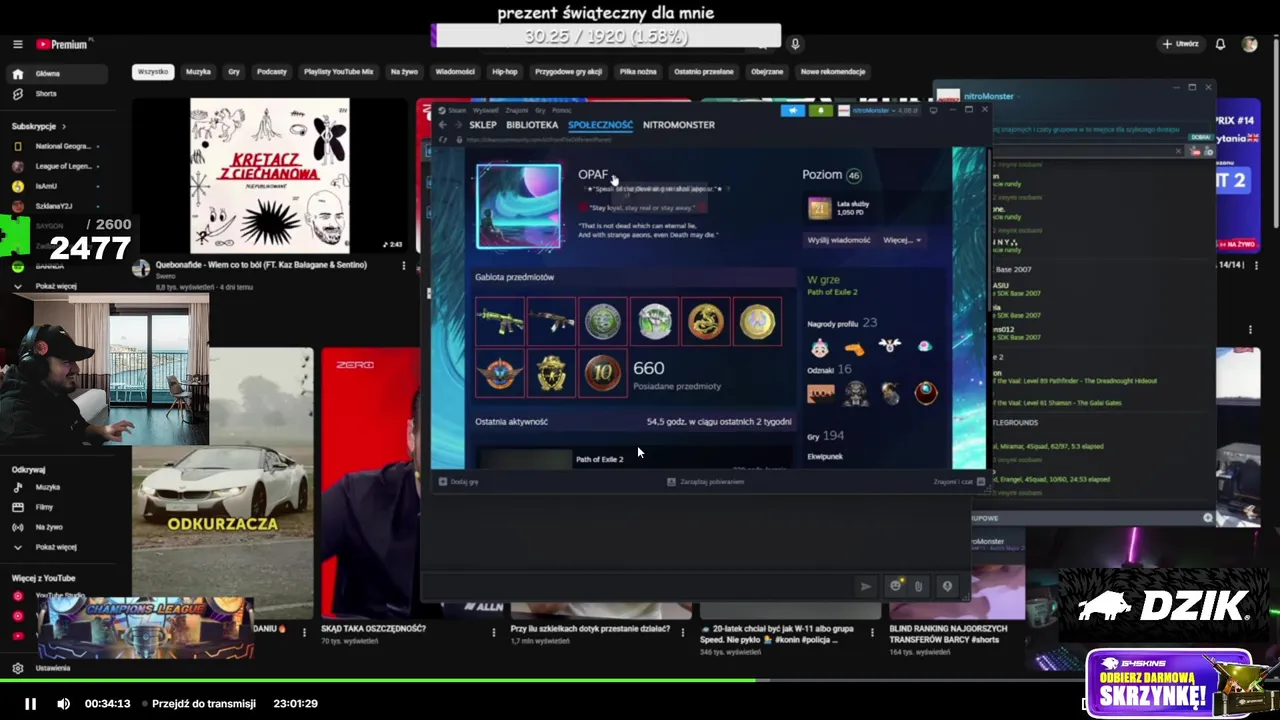The width and height of the screenshot is (1280, 720).
Task: Open the YouTube hamburger menu
Action: click(x=17, y=44)
